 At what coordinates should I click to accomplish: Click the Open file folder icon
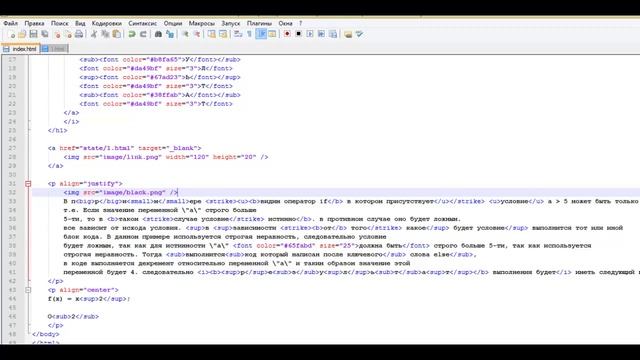(22, 34)
